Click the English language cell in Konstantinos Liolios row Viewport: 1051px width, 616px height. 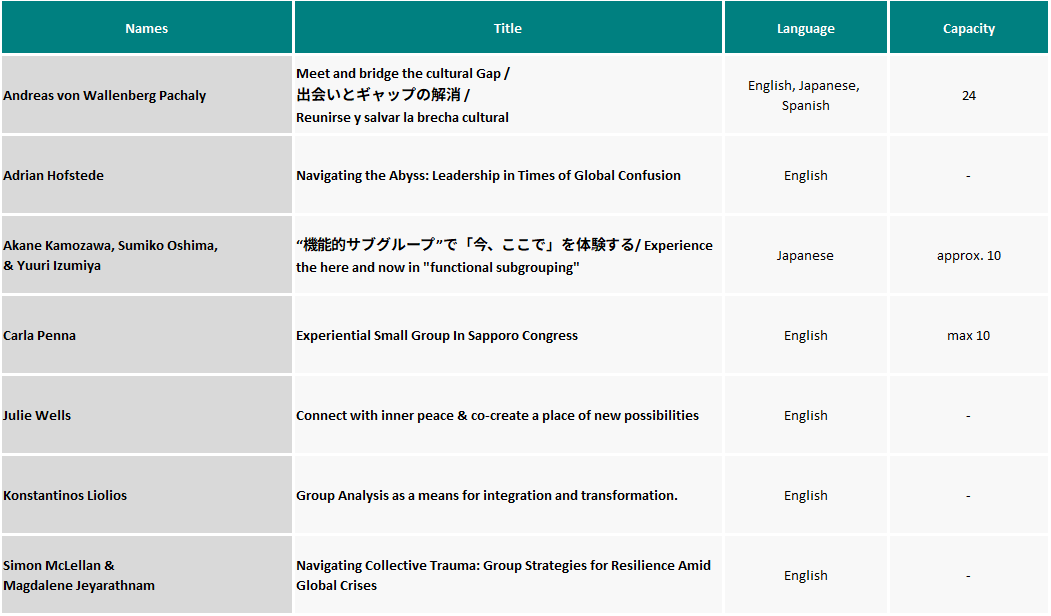[x=806, y=495]
